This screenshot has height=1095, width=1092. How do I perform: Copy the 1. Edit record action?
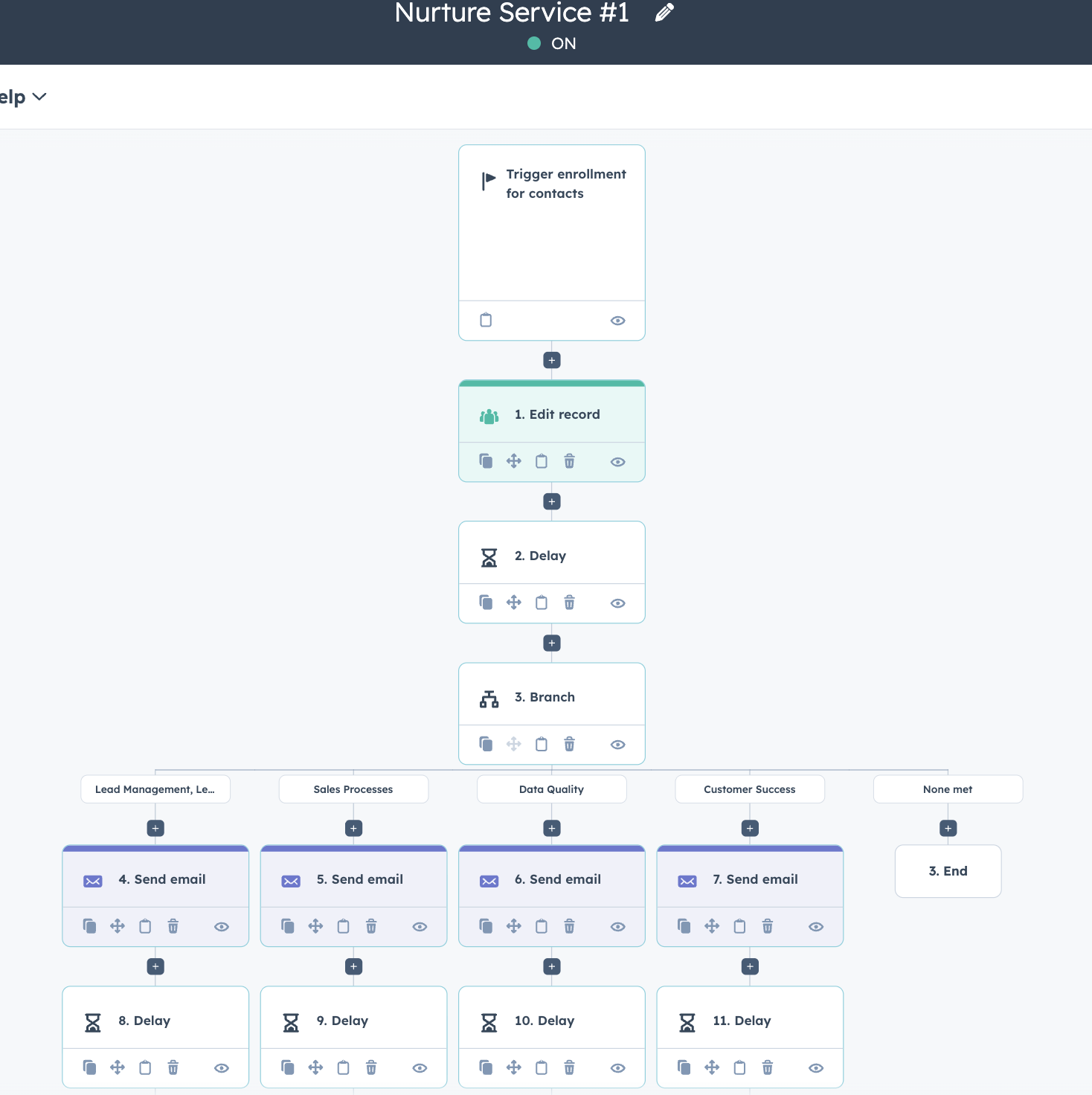tap(486, 461)
